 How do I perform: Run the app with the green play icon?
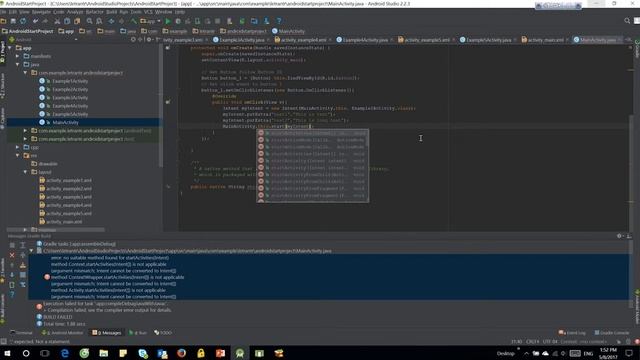(x=168, y=21)
